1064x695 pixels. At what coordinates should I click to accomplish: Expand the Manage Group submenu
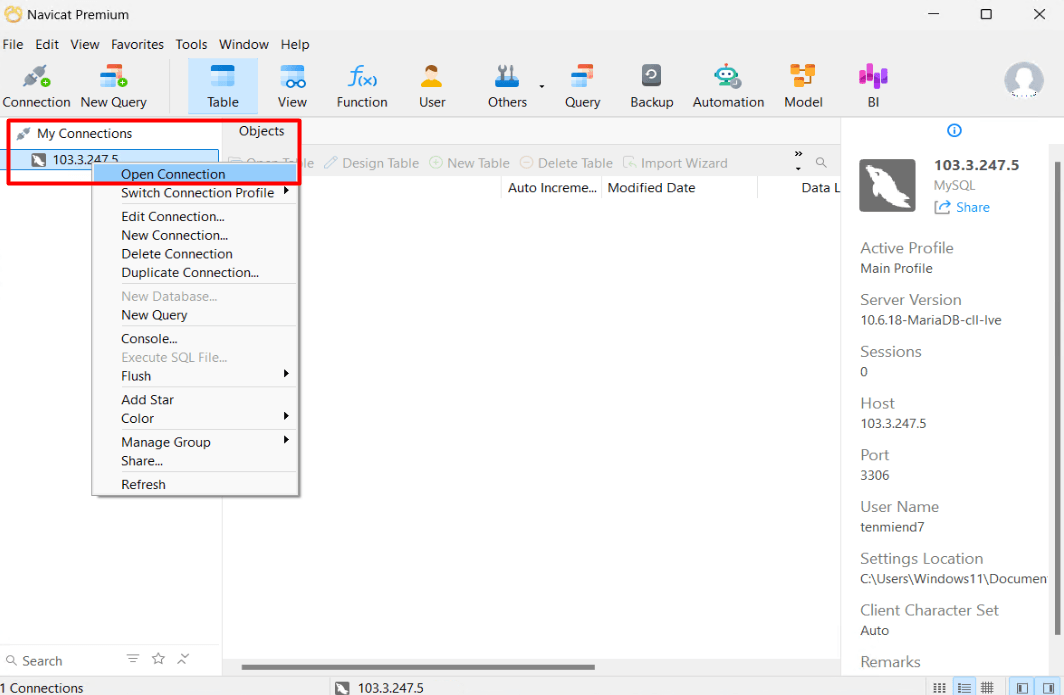click(x=195, y=442)
